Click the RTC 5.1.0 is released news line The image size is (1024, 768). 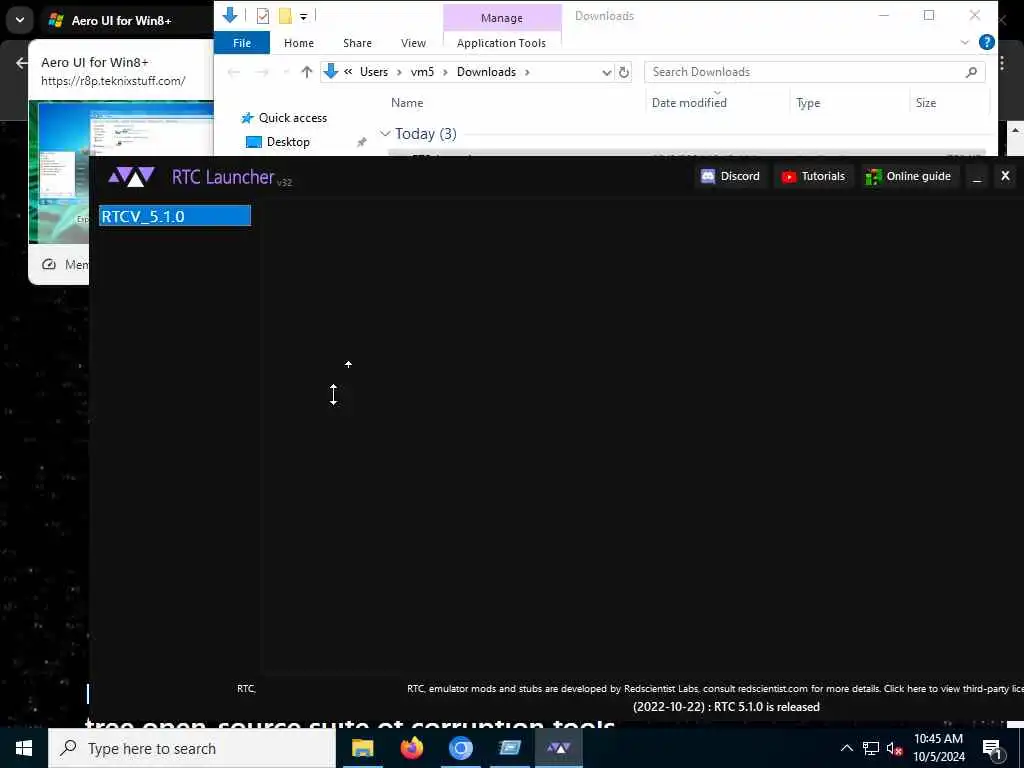(726, 707)
